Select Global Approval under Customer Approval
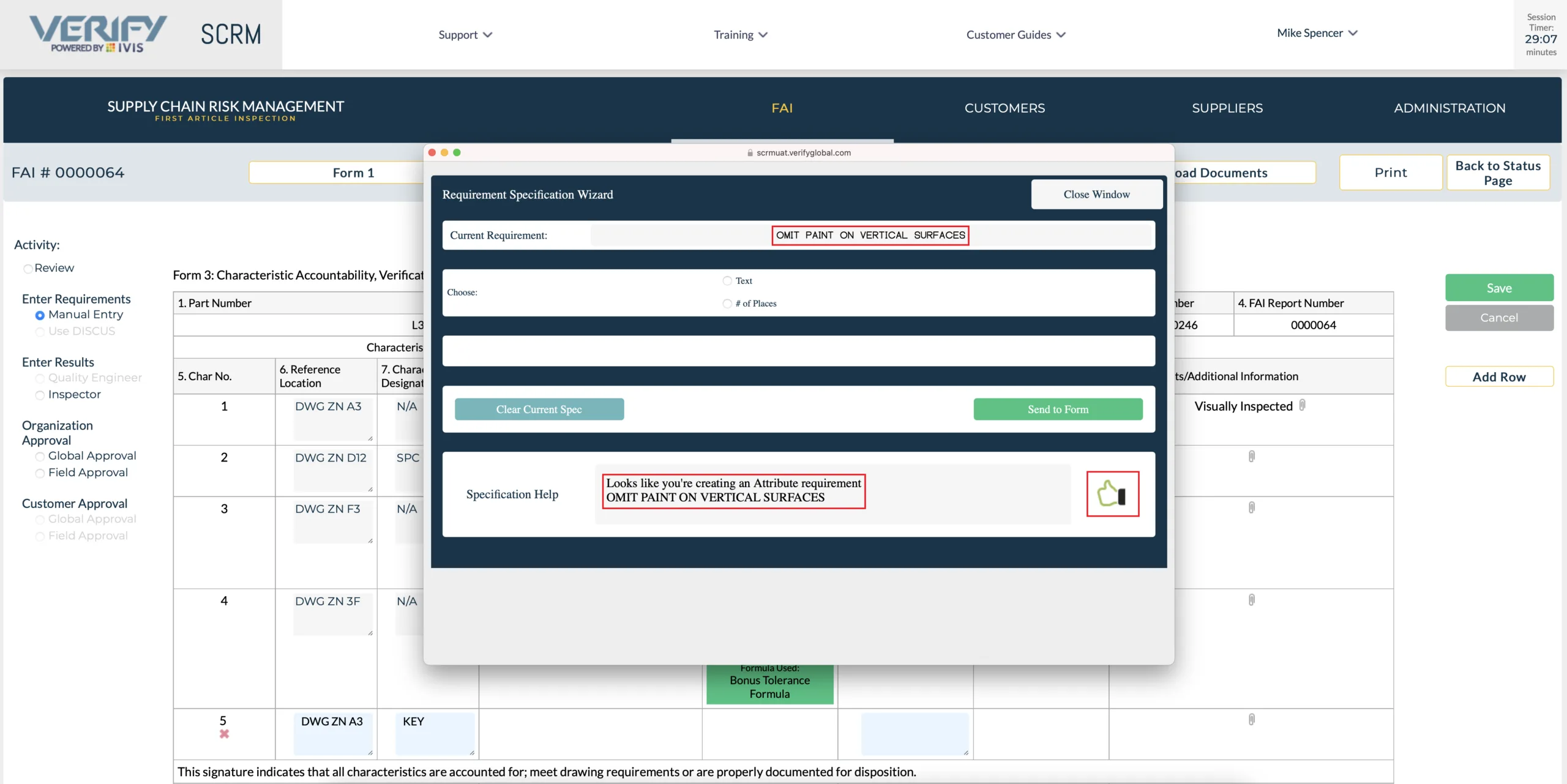The image size is (1567, 784). [40, 520]
